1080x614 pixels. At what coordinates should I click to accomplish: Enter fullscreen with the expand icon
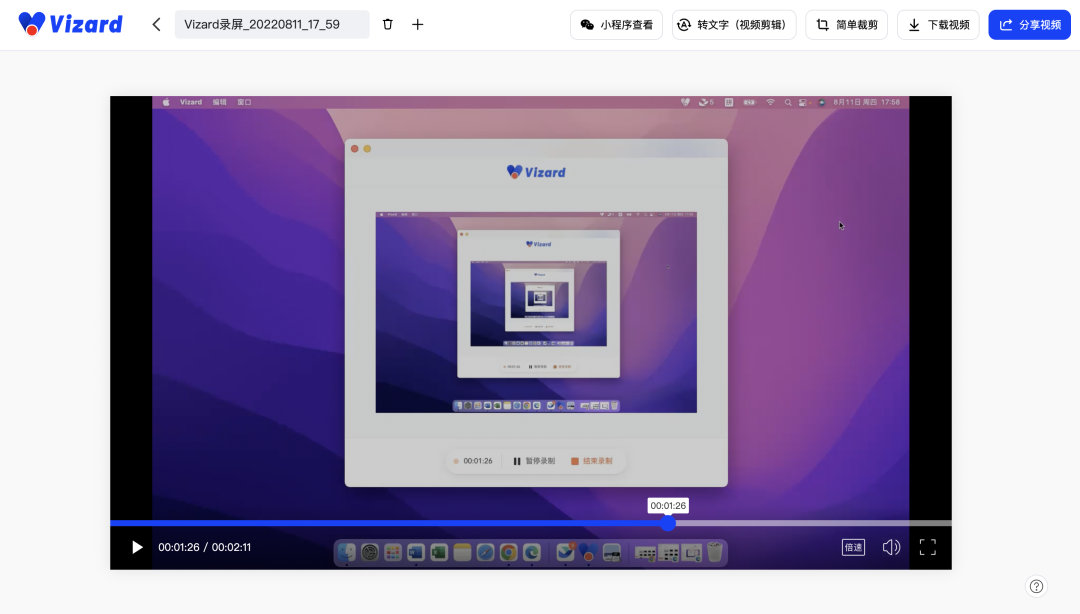(927, 547)
